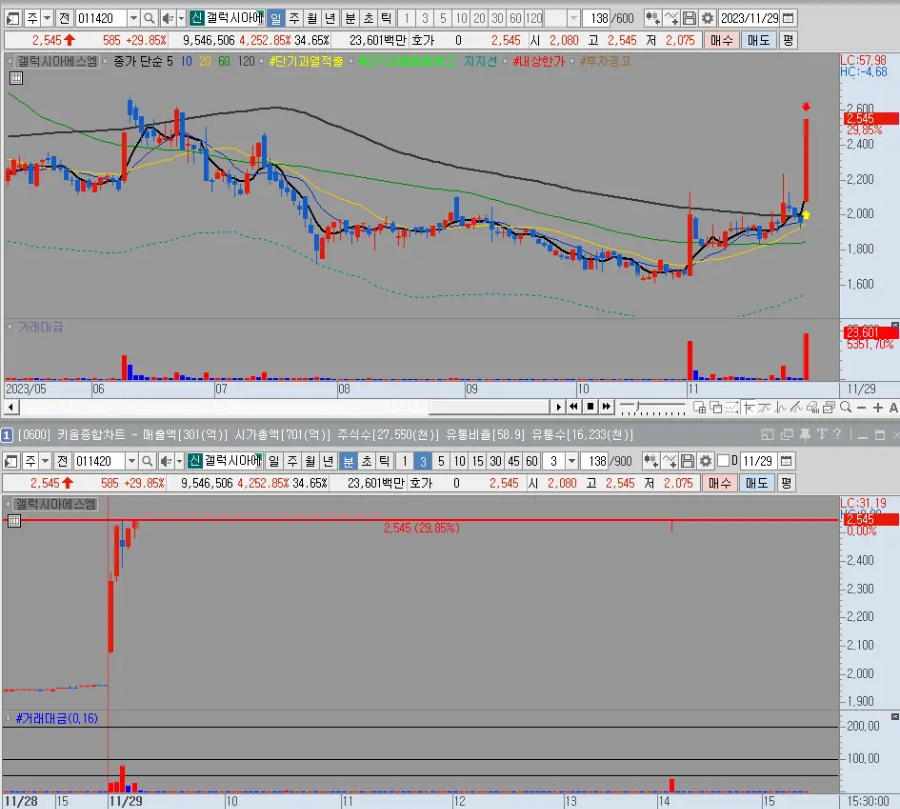Viewport: 900px width, 809px height.
Task: Expand speaker dropdown arrow in bottom toolbar
Action: coord(179,461)
